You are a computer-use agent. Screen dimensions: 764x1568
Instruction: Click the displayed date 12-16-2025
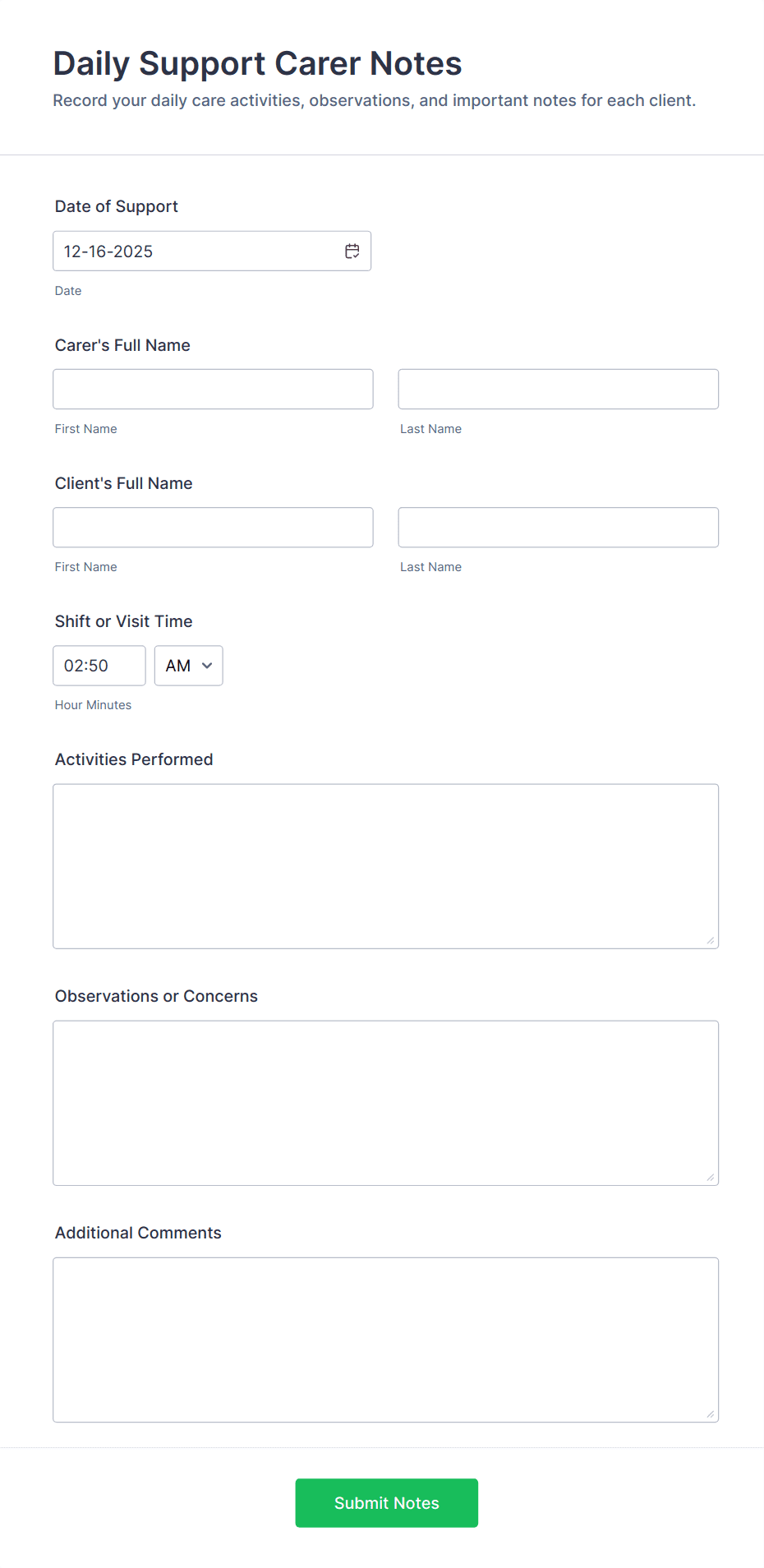coord(108,251)
